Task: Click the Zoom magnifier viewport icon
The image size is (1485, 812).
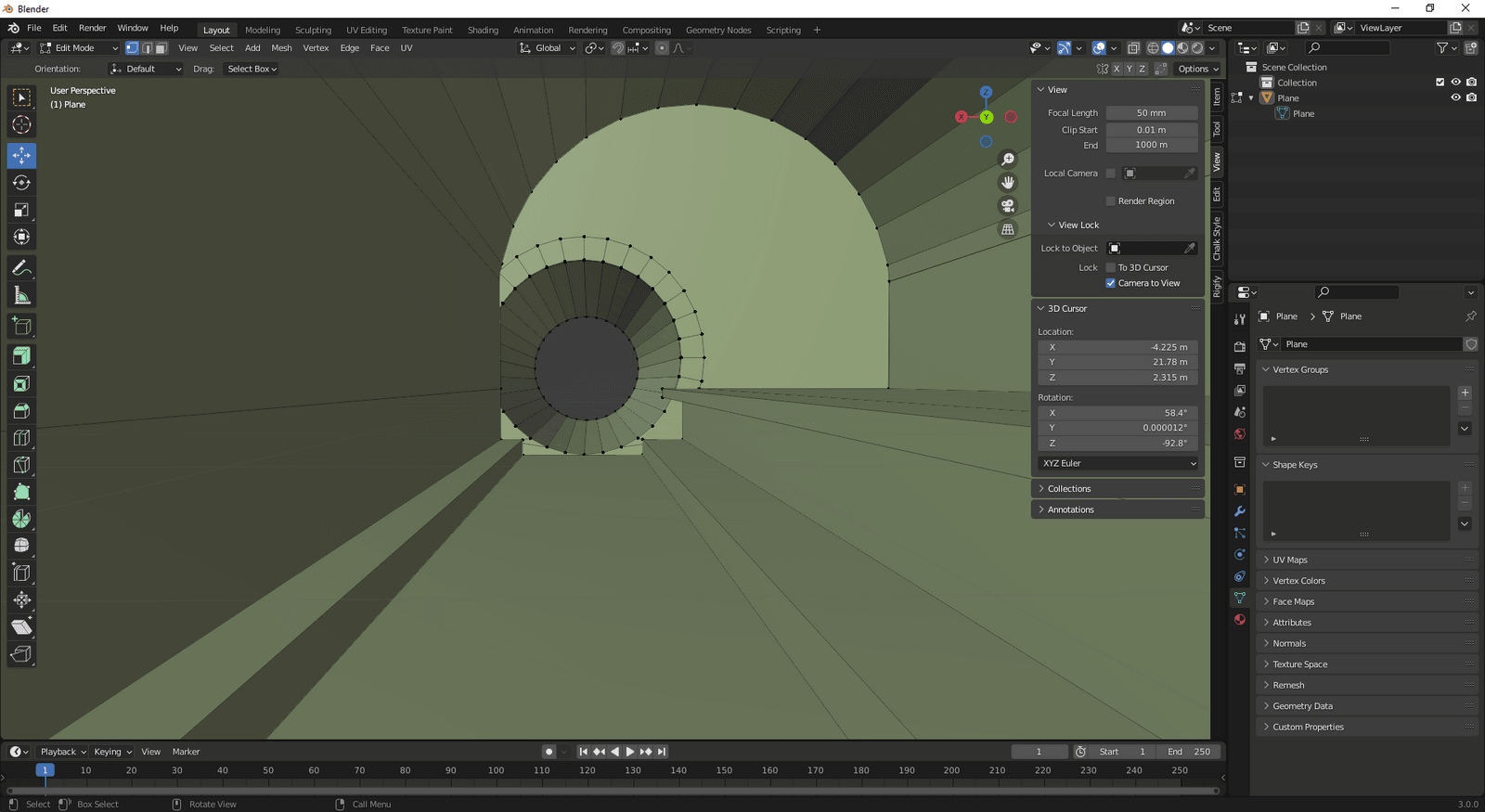Action: click(x=1008, y=160)
